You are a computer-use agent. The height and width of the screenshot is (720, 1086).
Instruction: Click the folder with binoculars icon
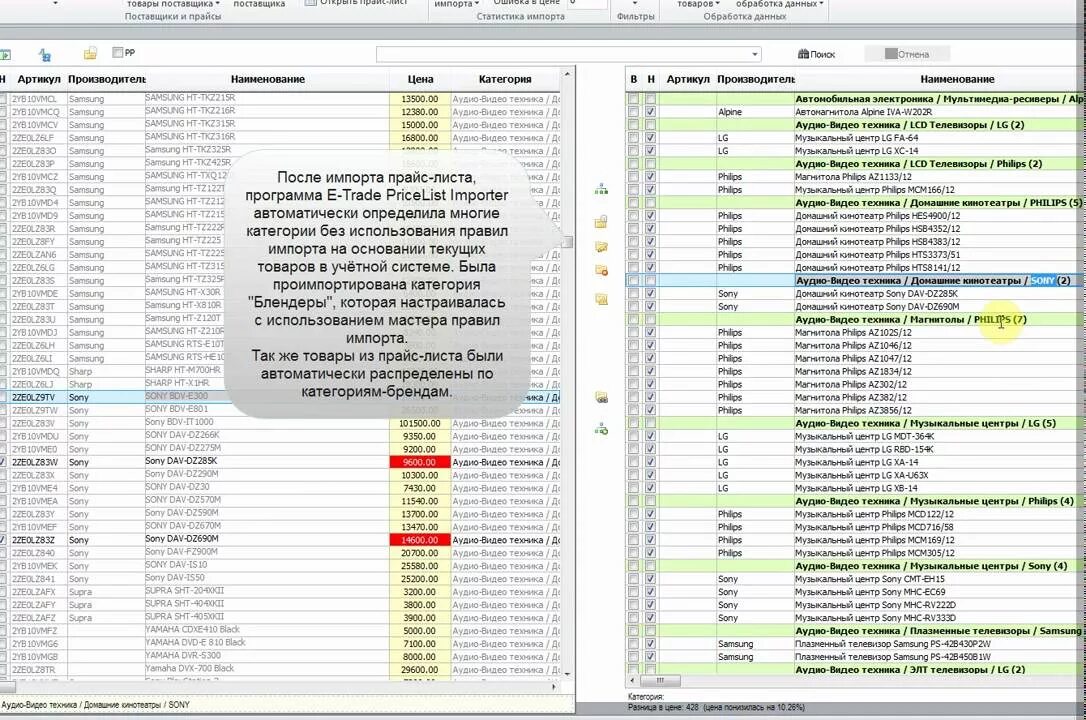[601, 397]
